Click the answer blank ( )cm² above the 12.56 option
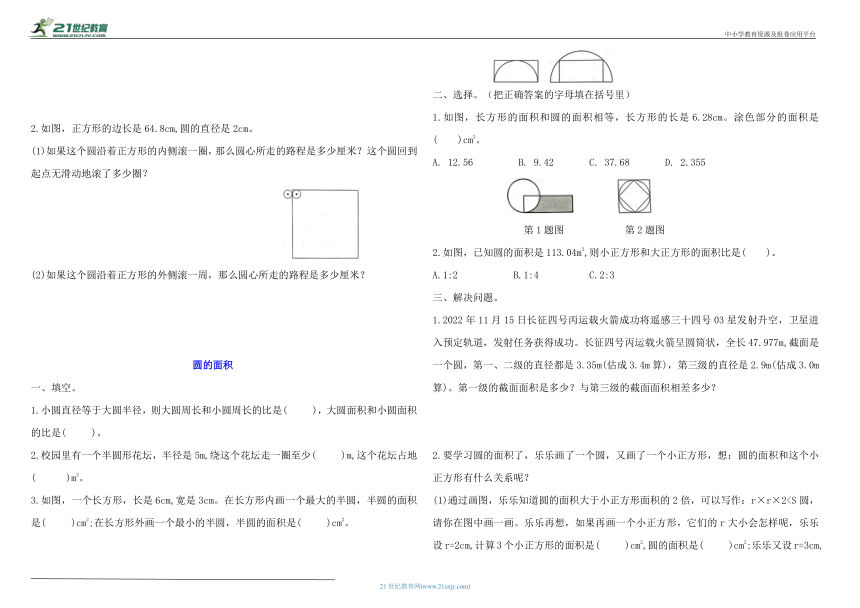This screenshot has width=860, height=608. pyautogui.click(x=456, y=140)
